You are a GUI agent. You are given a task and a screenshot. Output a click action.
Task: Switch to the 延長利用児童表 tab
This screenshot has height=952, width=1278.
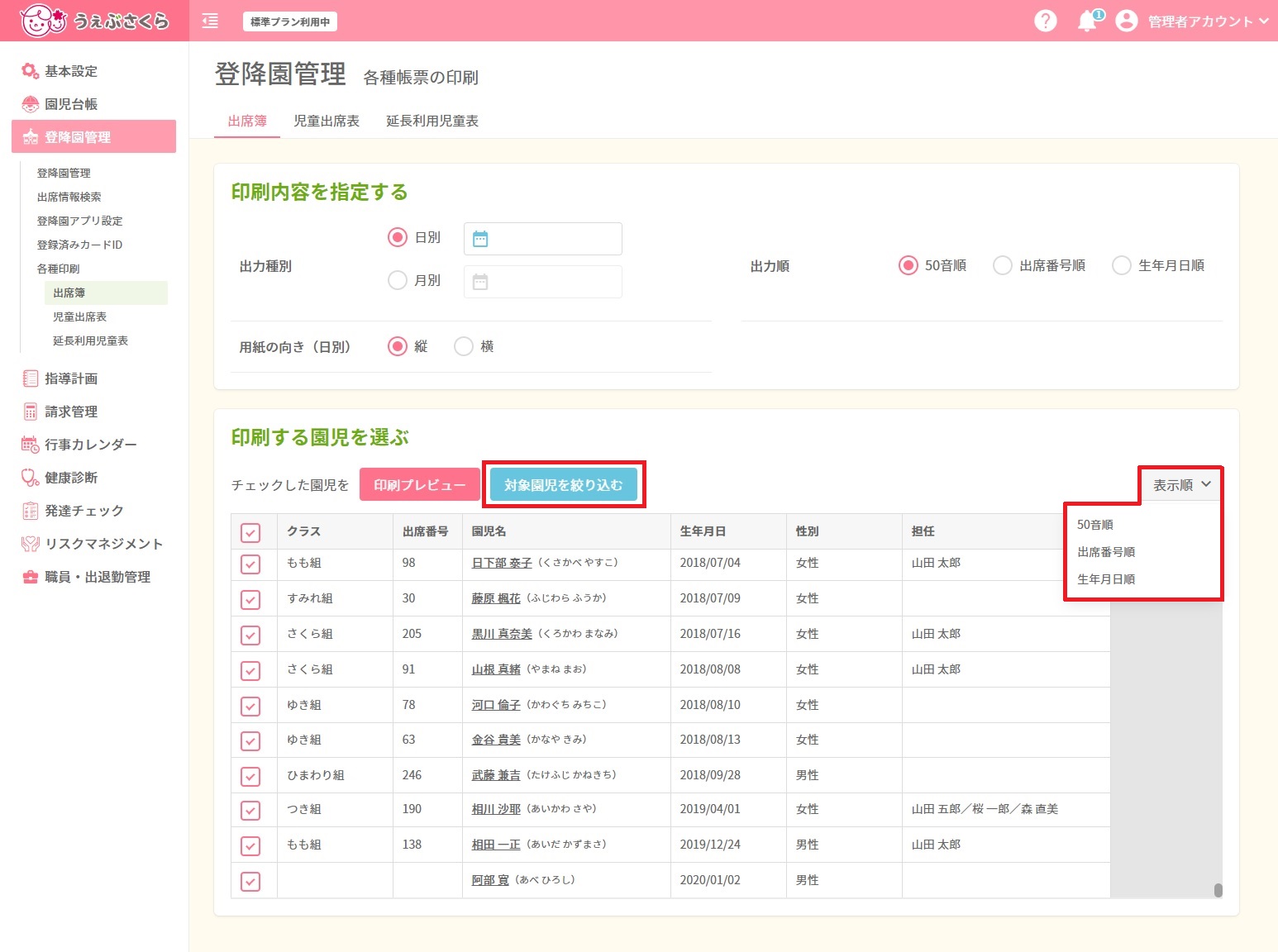(x=432, y=121)
